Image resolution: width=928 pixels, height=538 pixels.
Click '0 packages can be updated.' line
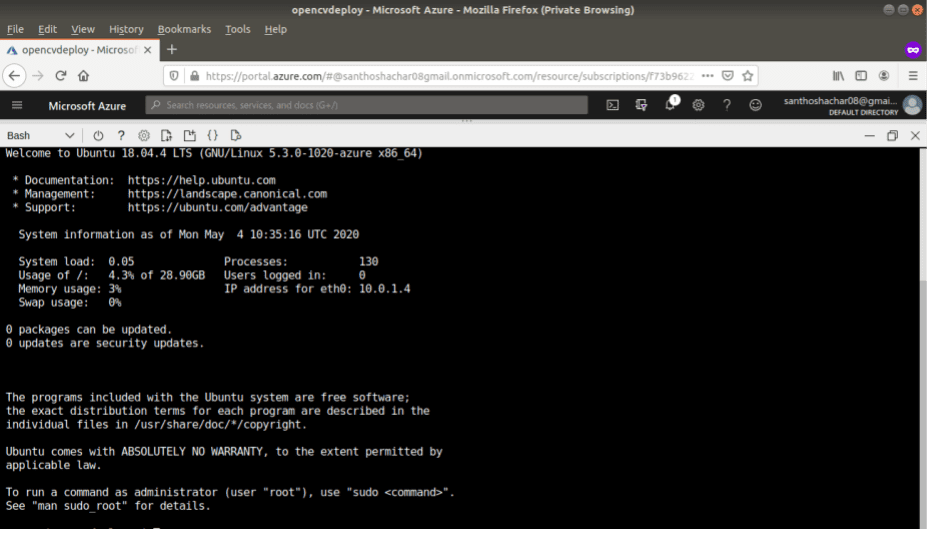[89, 330]
